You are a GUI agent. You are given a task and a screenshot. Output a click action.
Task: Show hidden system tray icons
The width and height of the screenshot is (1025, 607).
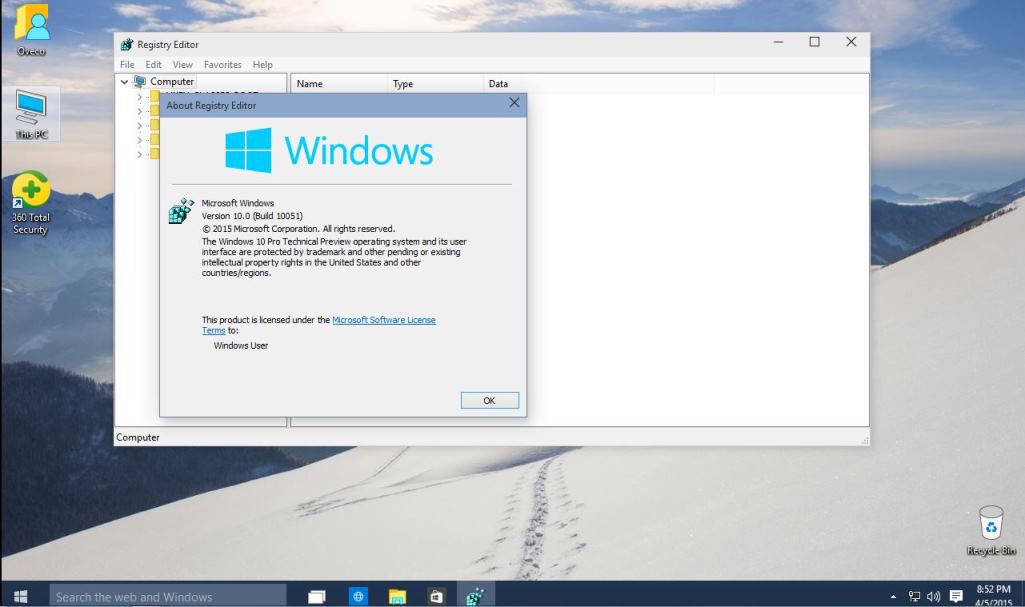click(893, 596)
